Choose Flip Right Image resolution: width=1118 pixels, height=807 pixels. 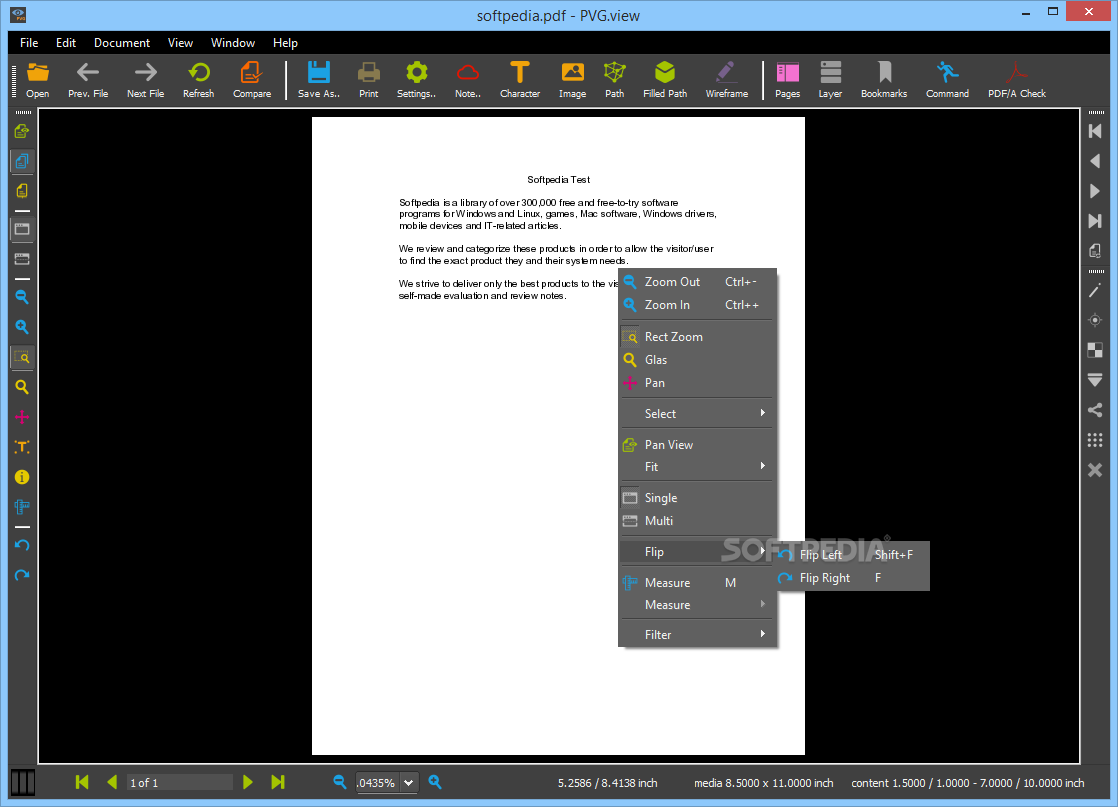click(852, 577)
